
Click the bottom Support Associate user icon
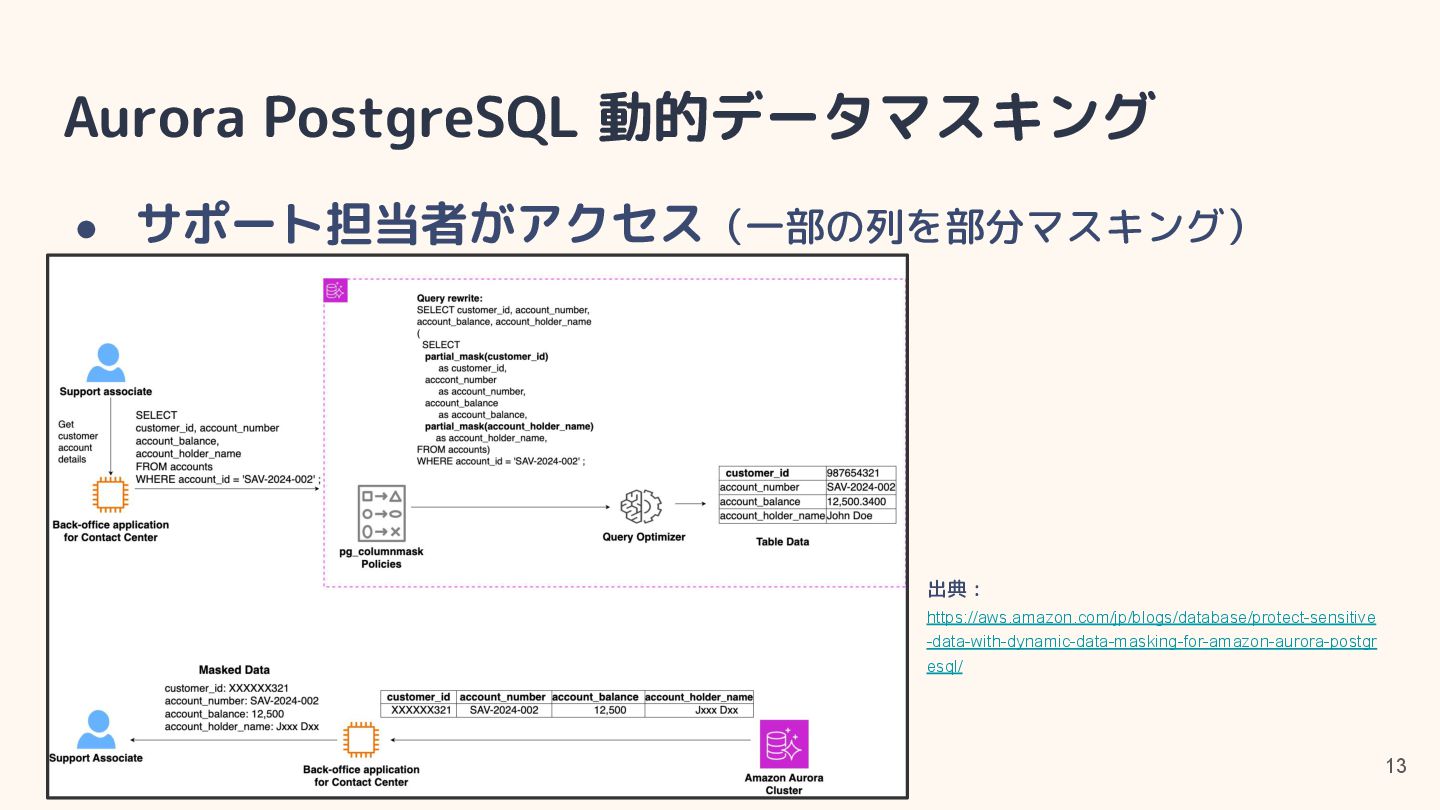click(x=96, y=730)
